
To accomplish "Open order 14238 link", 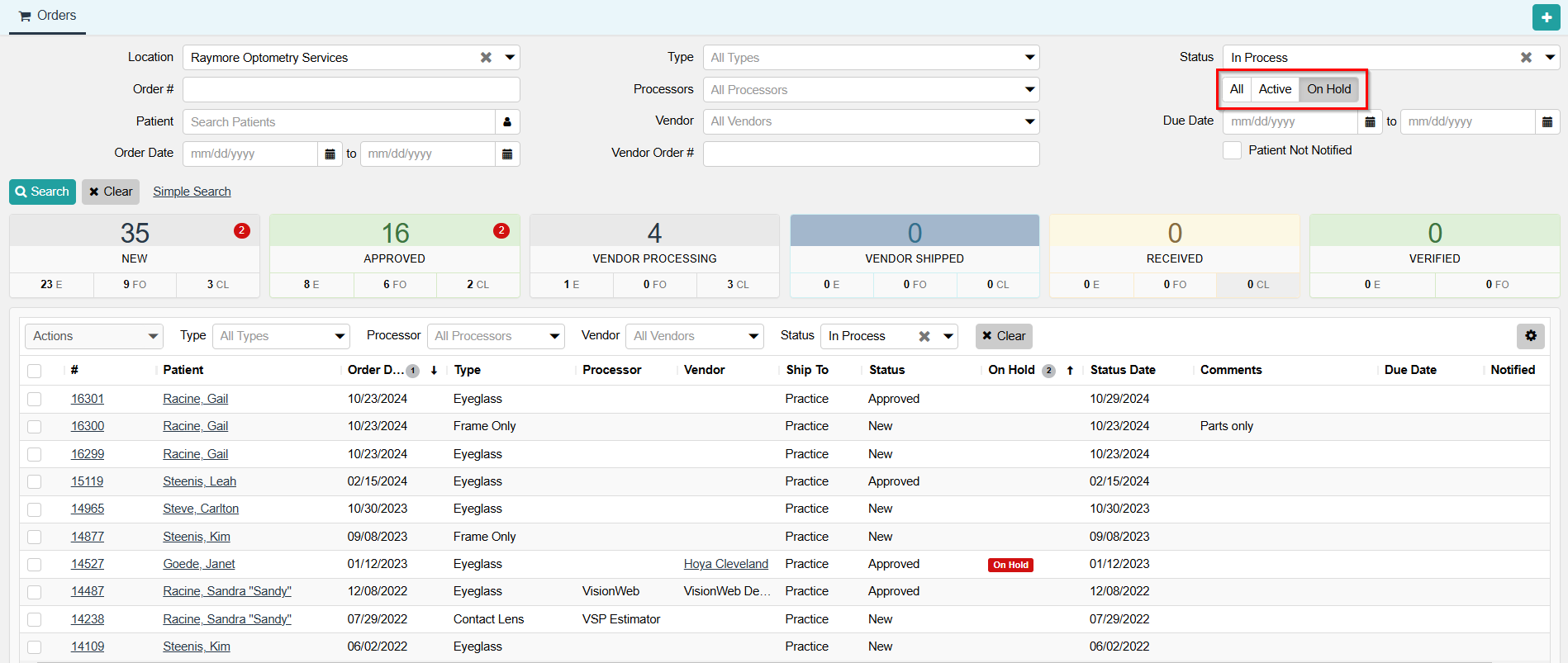I will coord(88,619).
